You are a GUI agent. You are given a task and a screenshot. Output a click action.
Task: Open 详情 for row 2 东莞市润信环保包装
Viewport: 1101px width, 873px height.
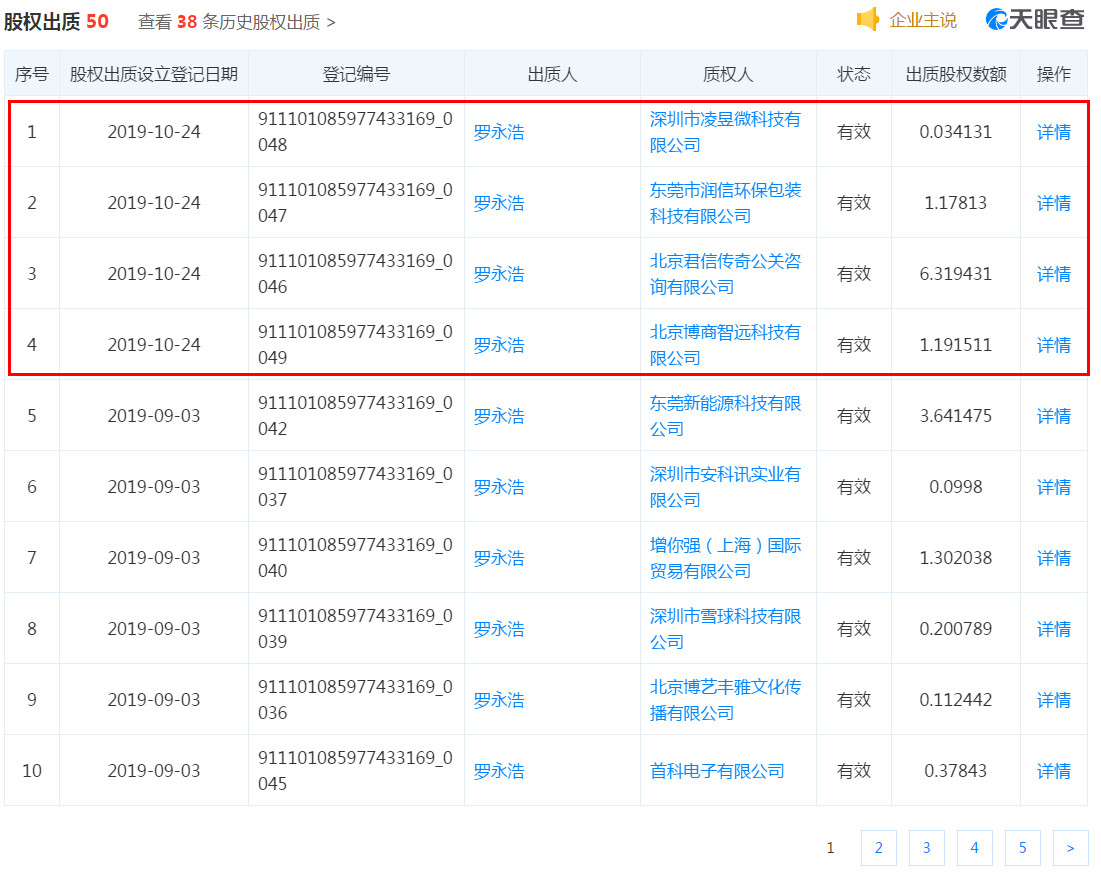click(1053, 203)
